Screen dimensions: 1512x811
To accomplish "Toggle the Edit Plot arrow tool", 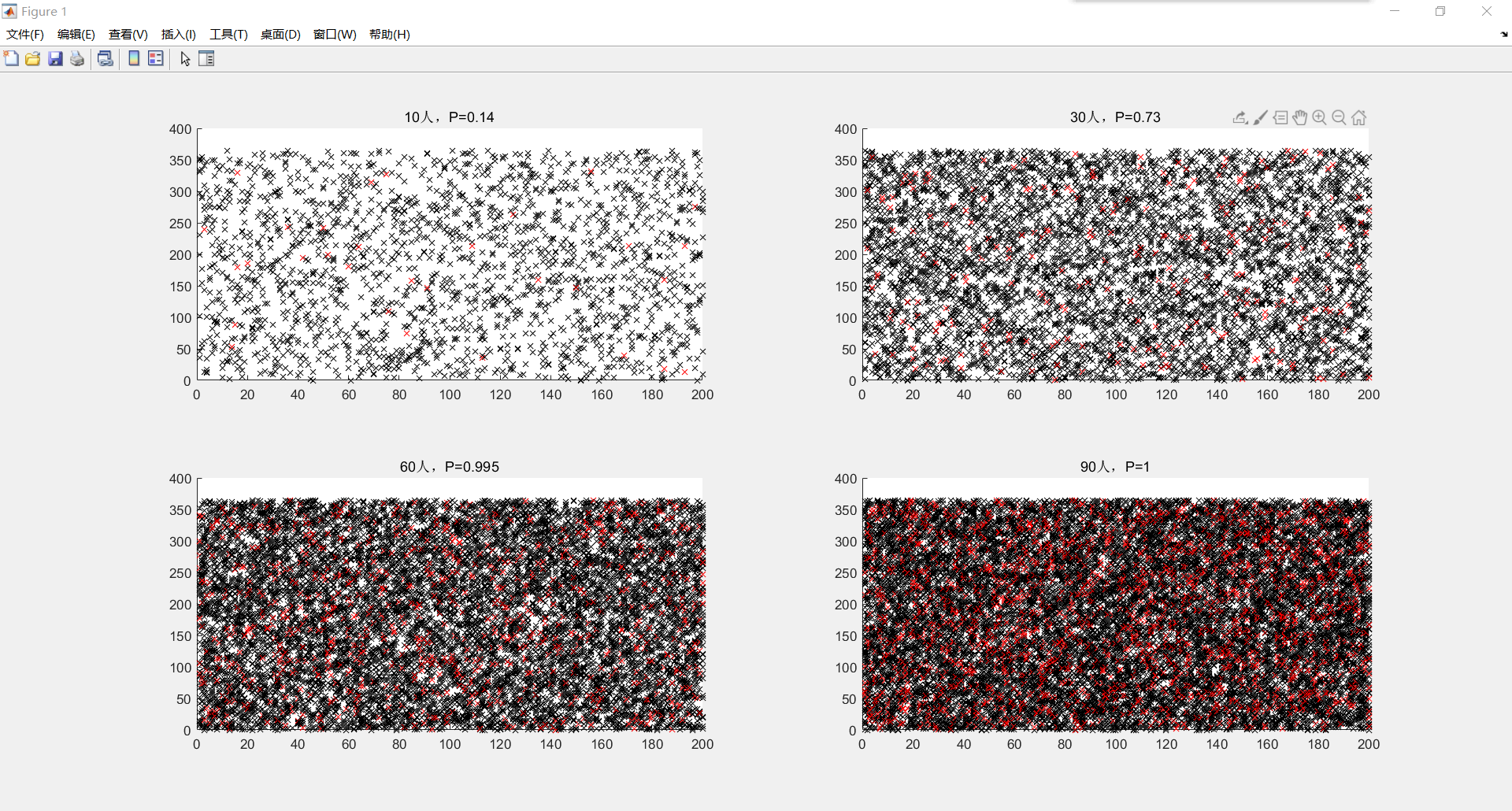I will 185,59.
